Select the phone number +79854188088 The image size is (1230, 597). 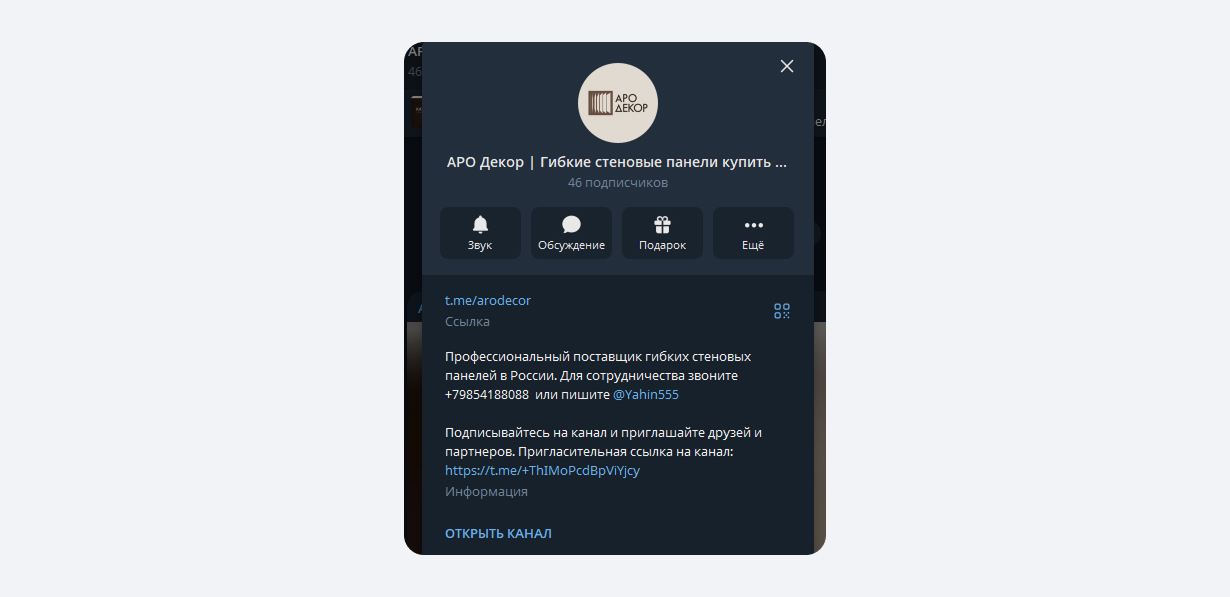point(487,394)
